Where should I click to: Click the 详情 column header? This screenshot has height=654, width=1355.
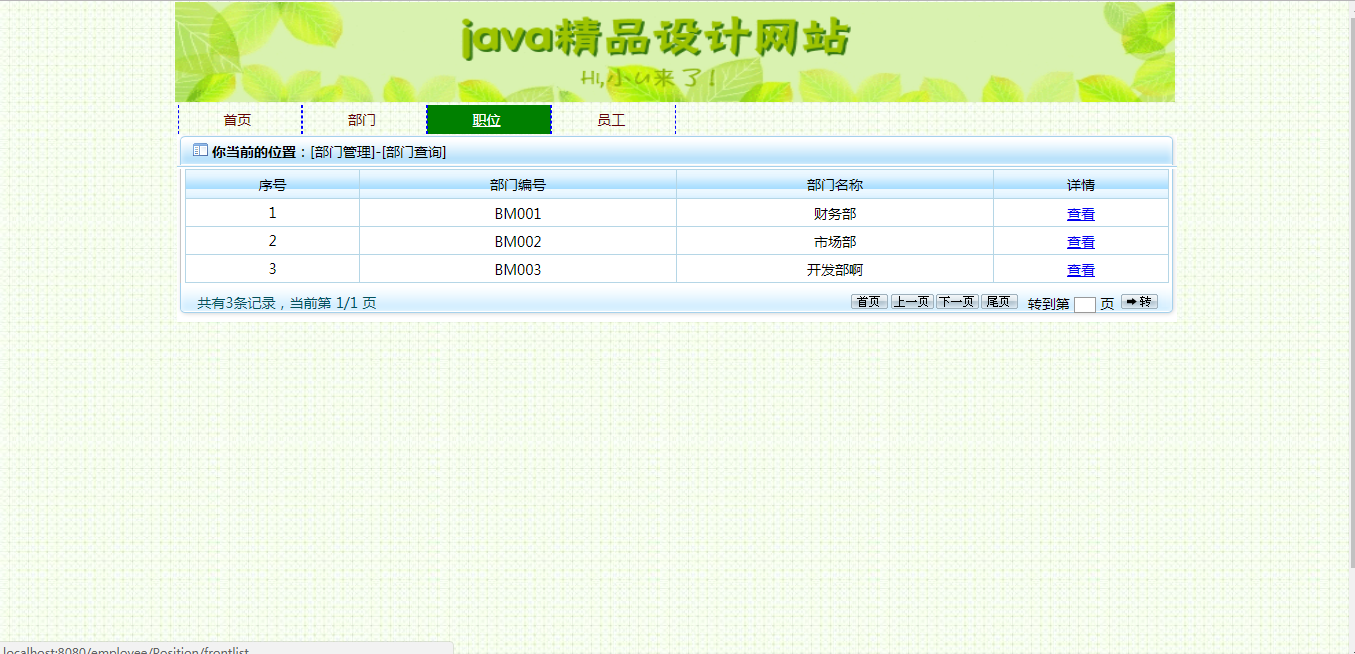[x=1081, y=185]
